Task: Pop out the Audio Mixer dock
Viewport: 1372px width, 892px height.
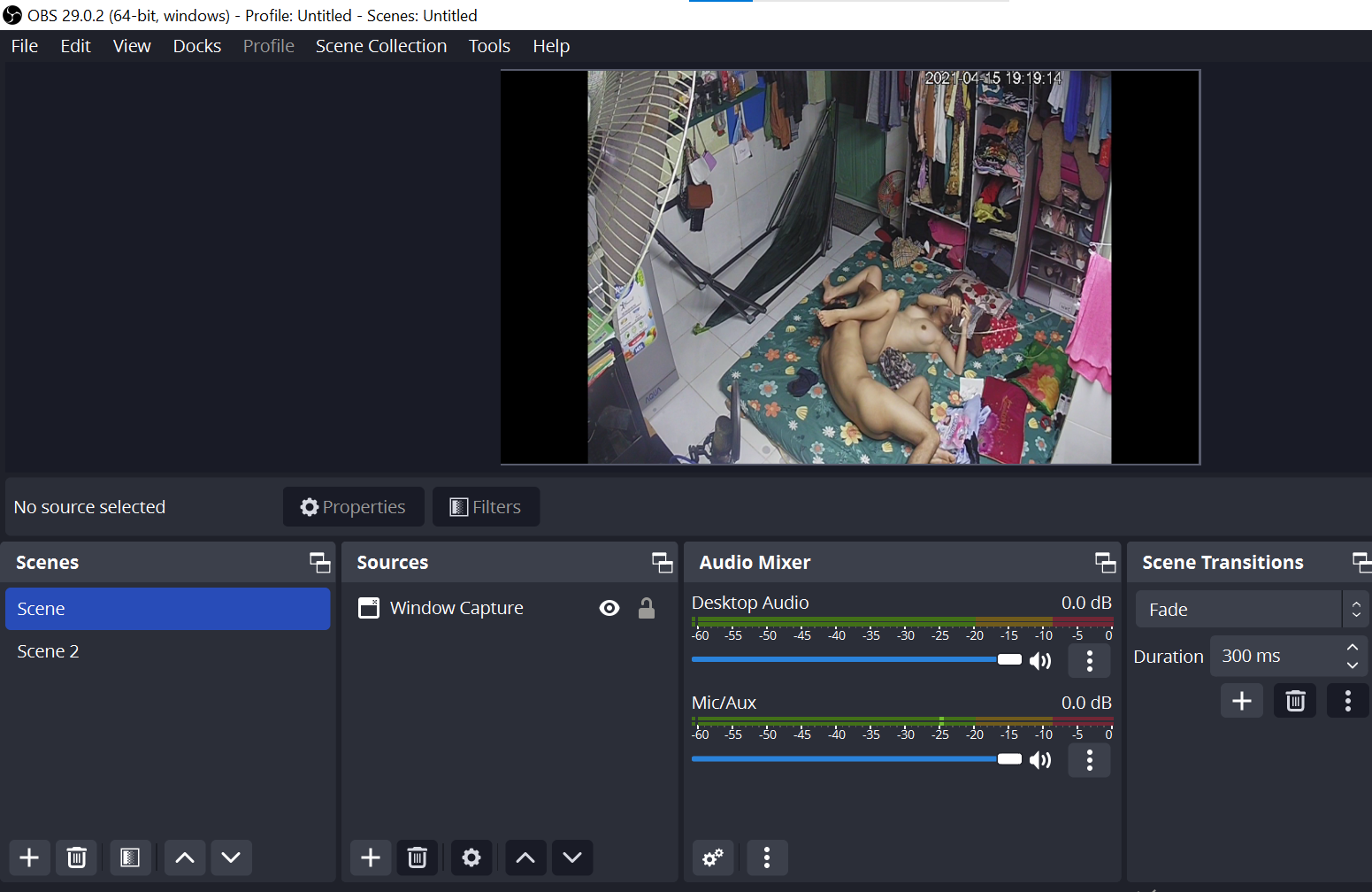Action: pos(1105,563)
